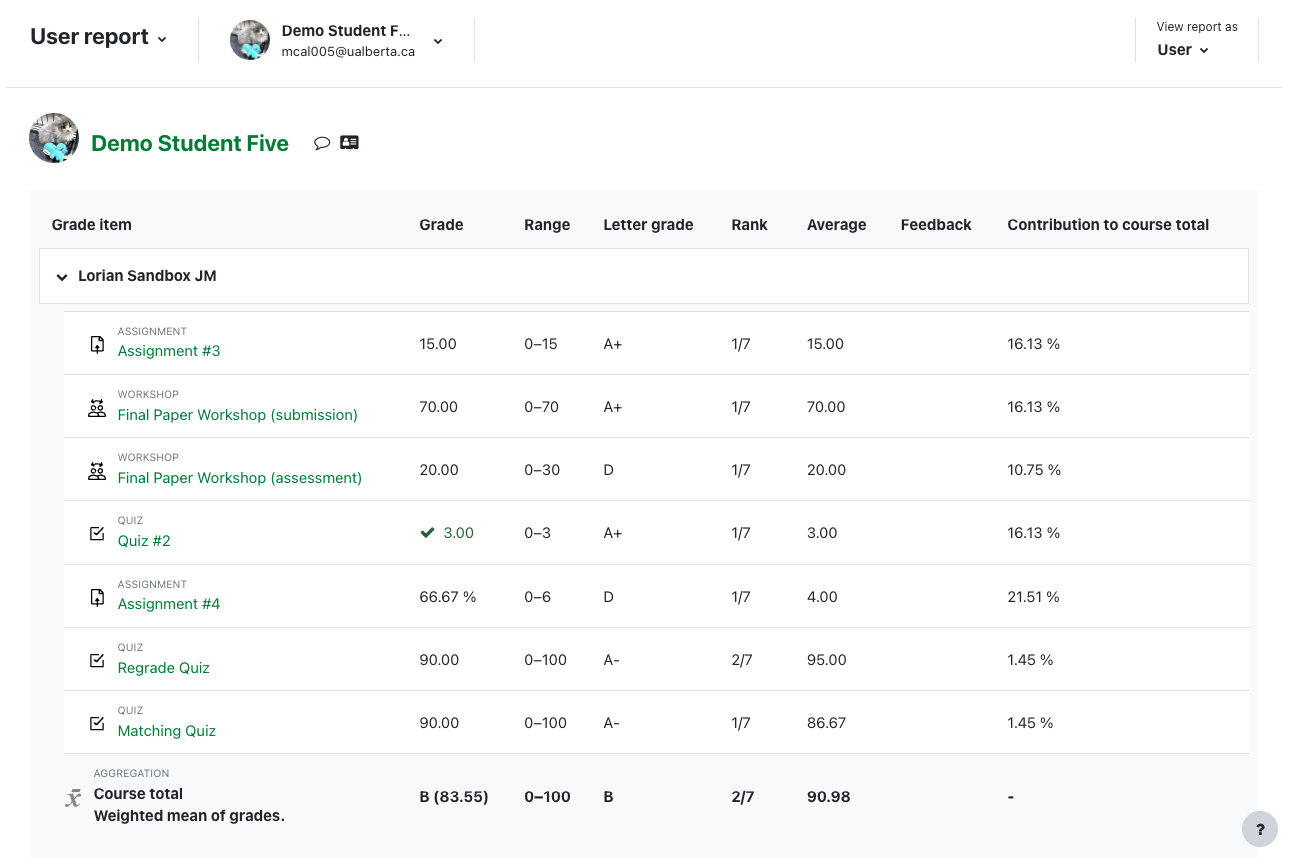Click the message speech bubble icon

(x=322, y=143)
